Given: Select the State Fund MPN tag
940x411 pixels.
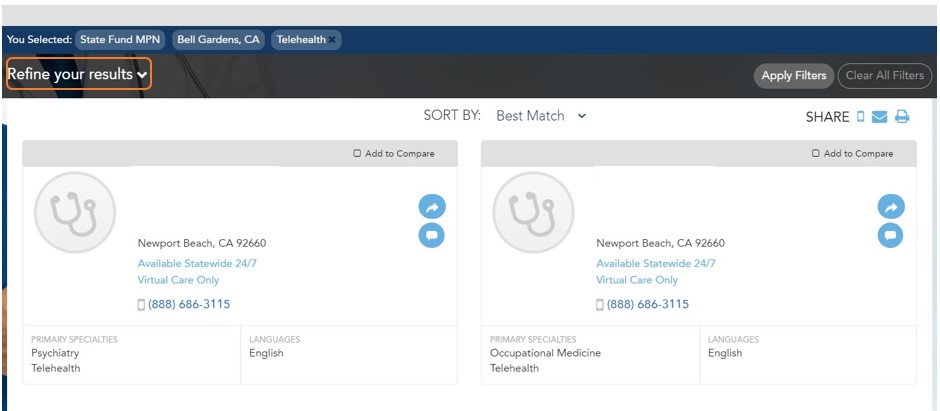Looking at the screenshot, I should coord(120,40).
